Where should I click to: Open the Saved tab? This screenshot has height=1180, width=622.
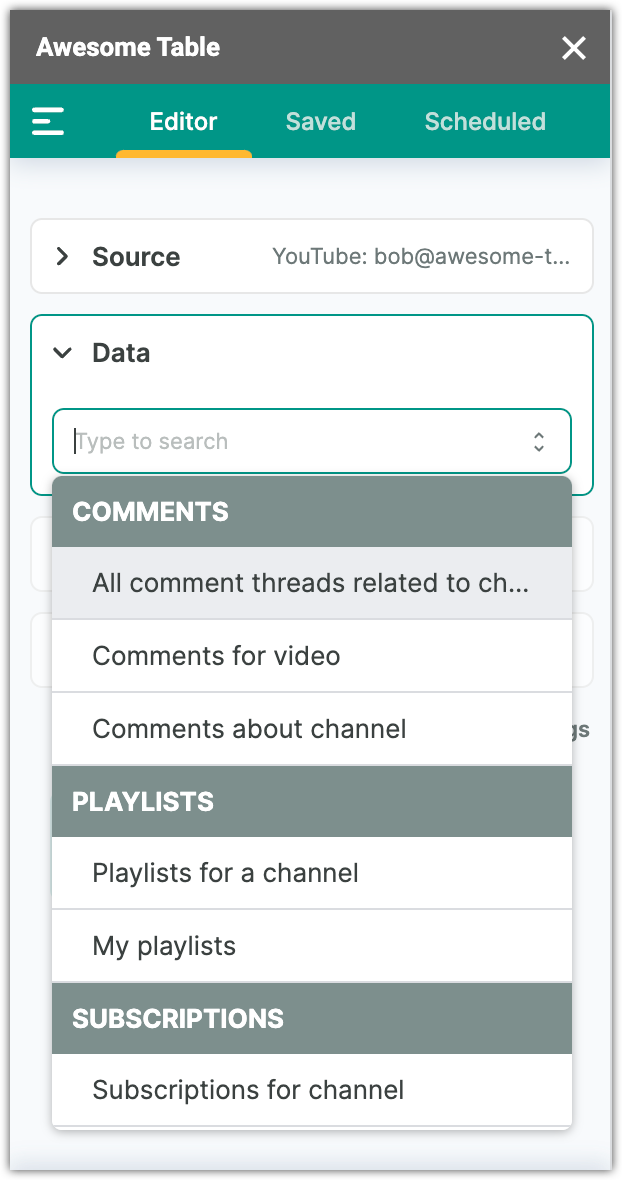320,122
